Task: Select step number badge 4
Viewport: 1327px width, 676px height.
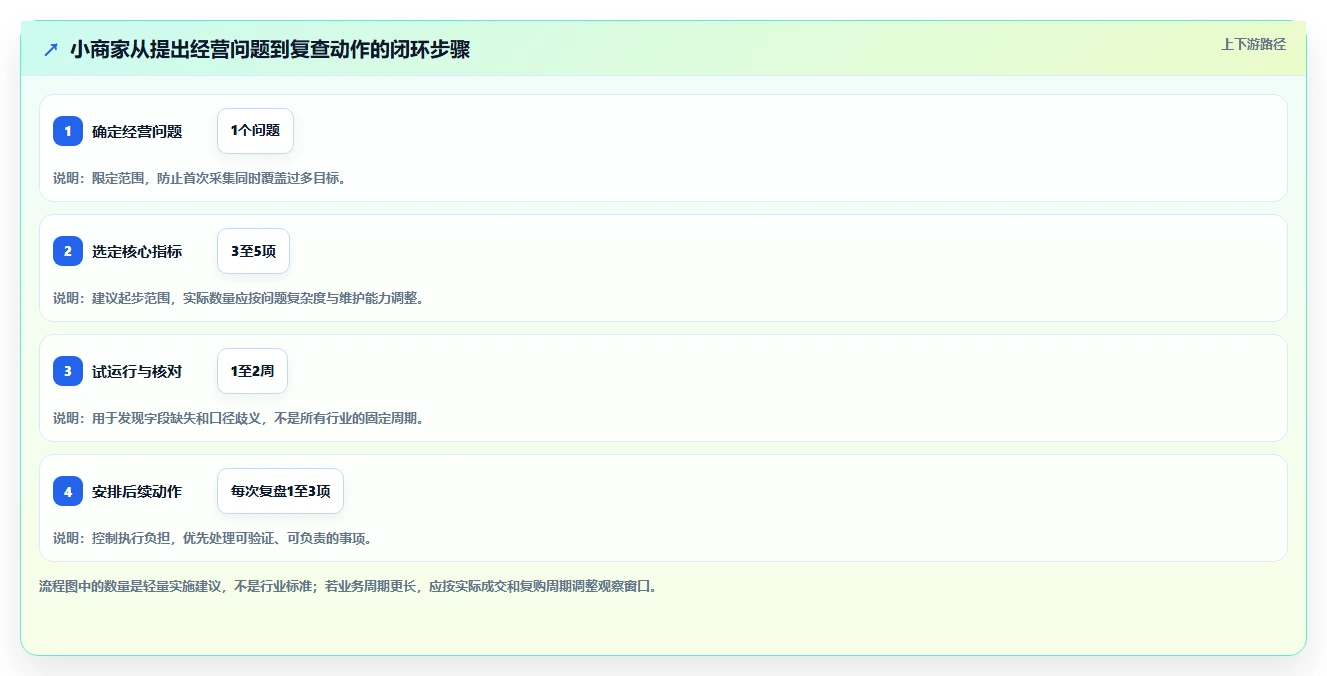Action: pyautogui.click(x=68, y=491)
